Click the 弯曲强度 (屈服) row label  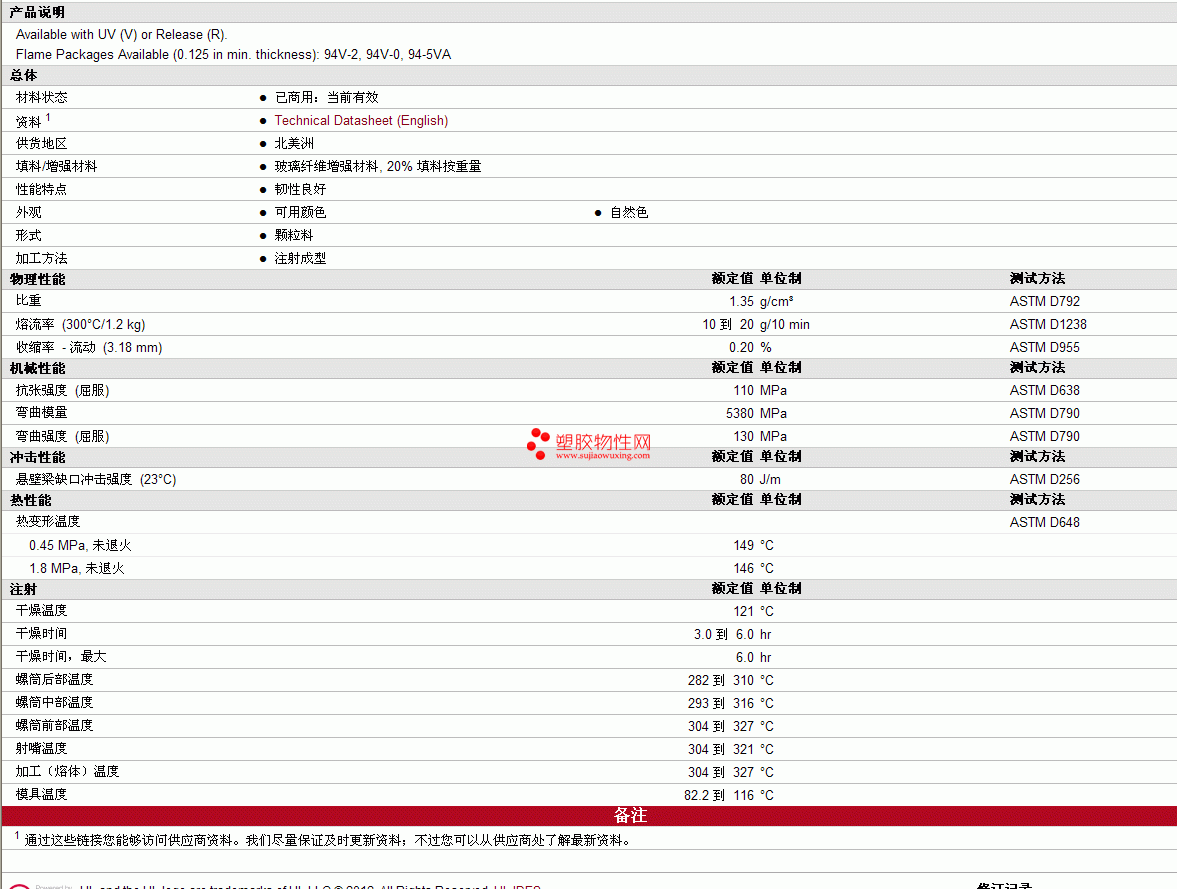coord(62,436)
